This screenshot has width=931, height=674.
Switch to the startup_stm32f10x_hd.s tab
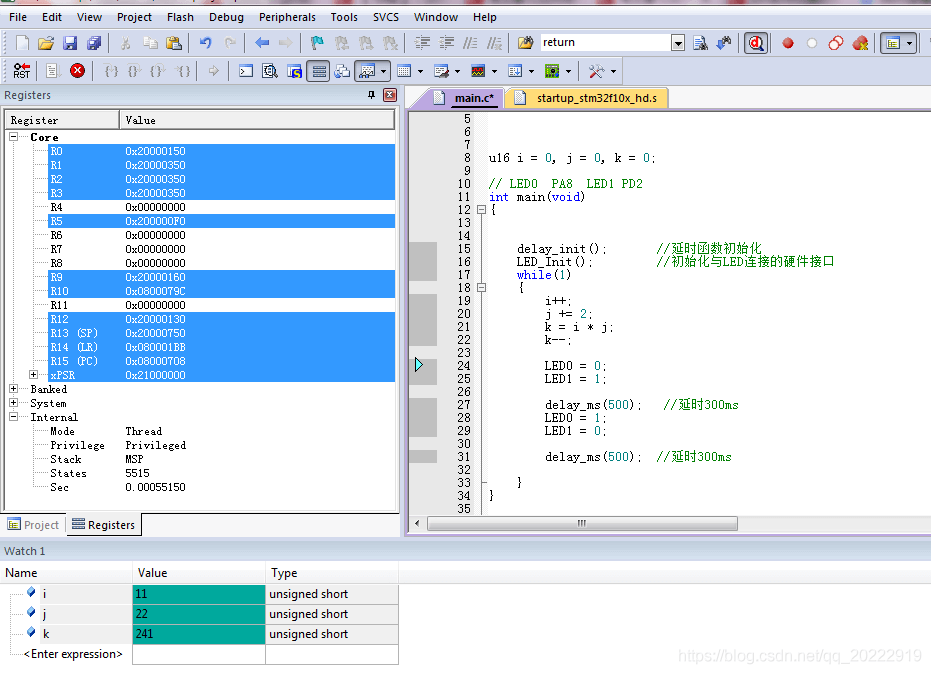tap(588, 98)
